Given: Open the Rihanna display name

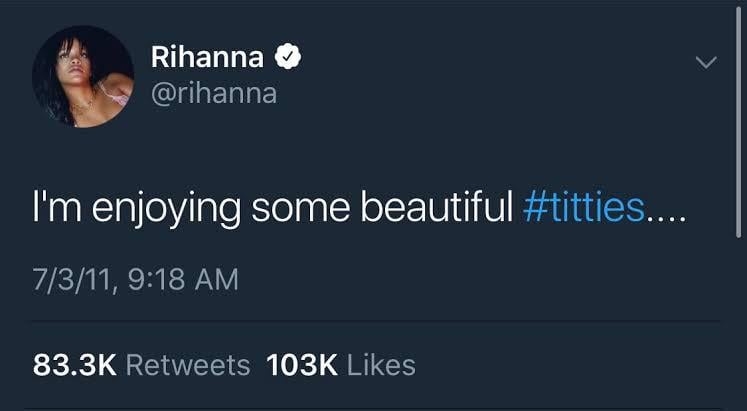Looking at the screenshot, I should [207, 59].
